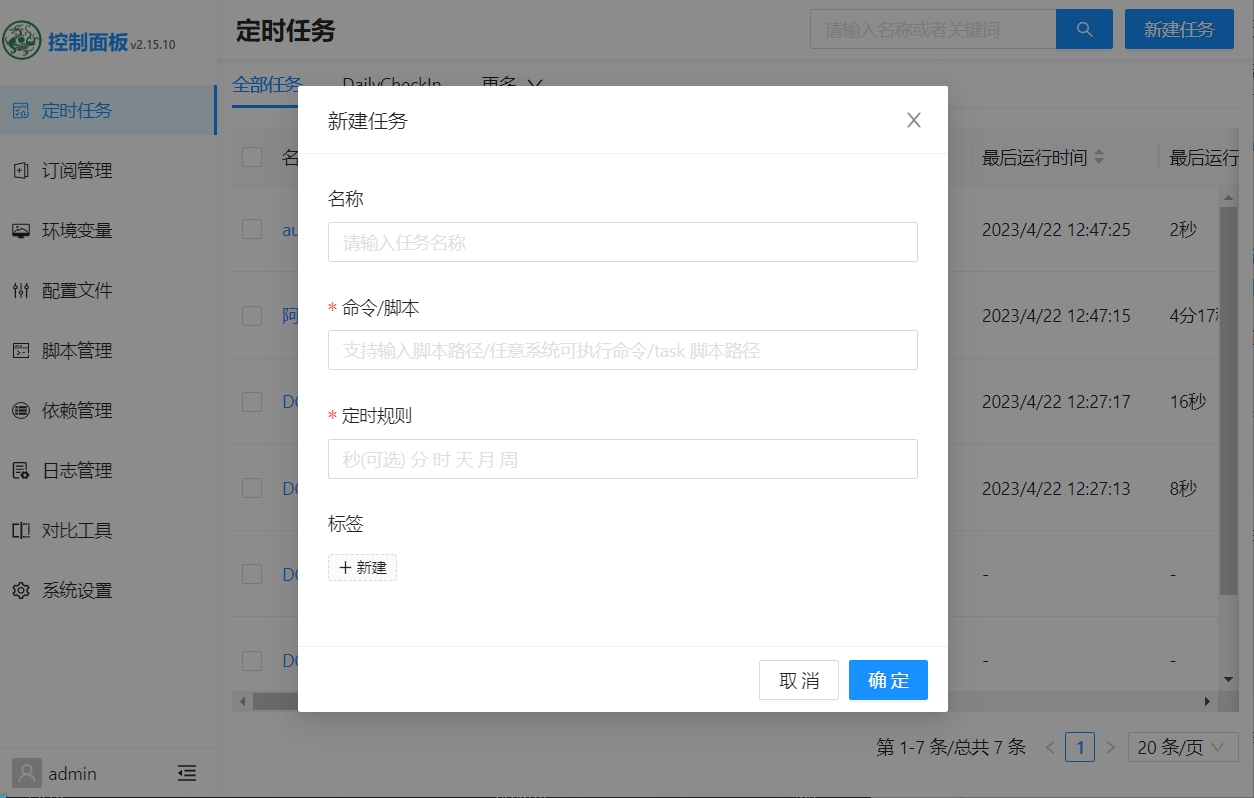Check the select-all checkbox in table header

pyautogui.click(x=251, y=157)
